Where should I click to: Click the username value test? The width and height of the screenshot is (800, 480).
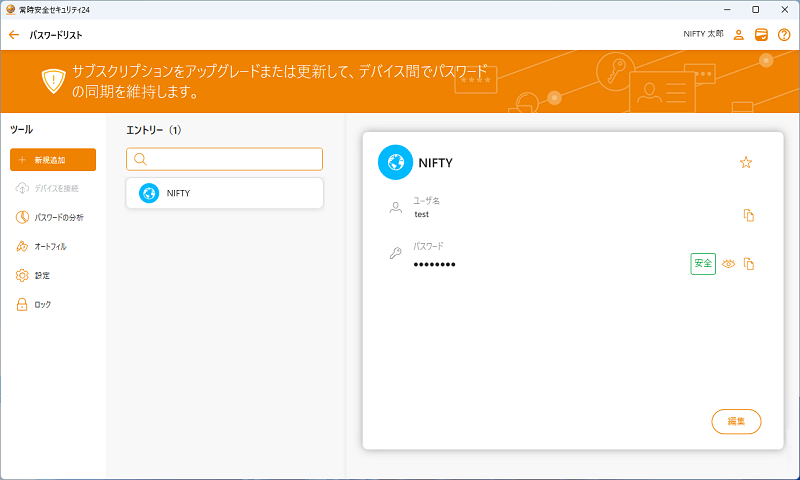pyautogui.click(x=421, y=214)
